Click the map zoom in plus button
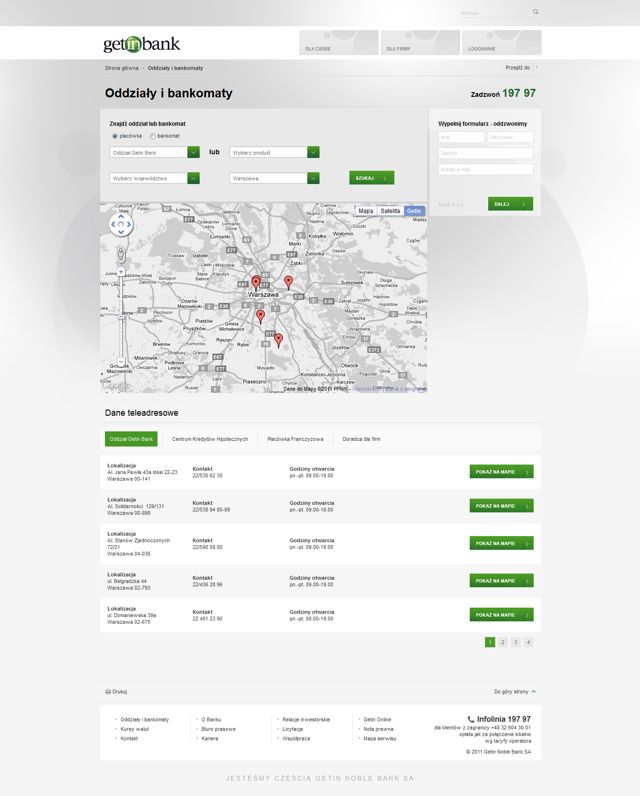The height and width of the screenshot is (796, 640). click(x=121, y=272)
